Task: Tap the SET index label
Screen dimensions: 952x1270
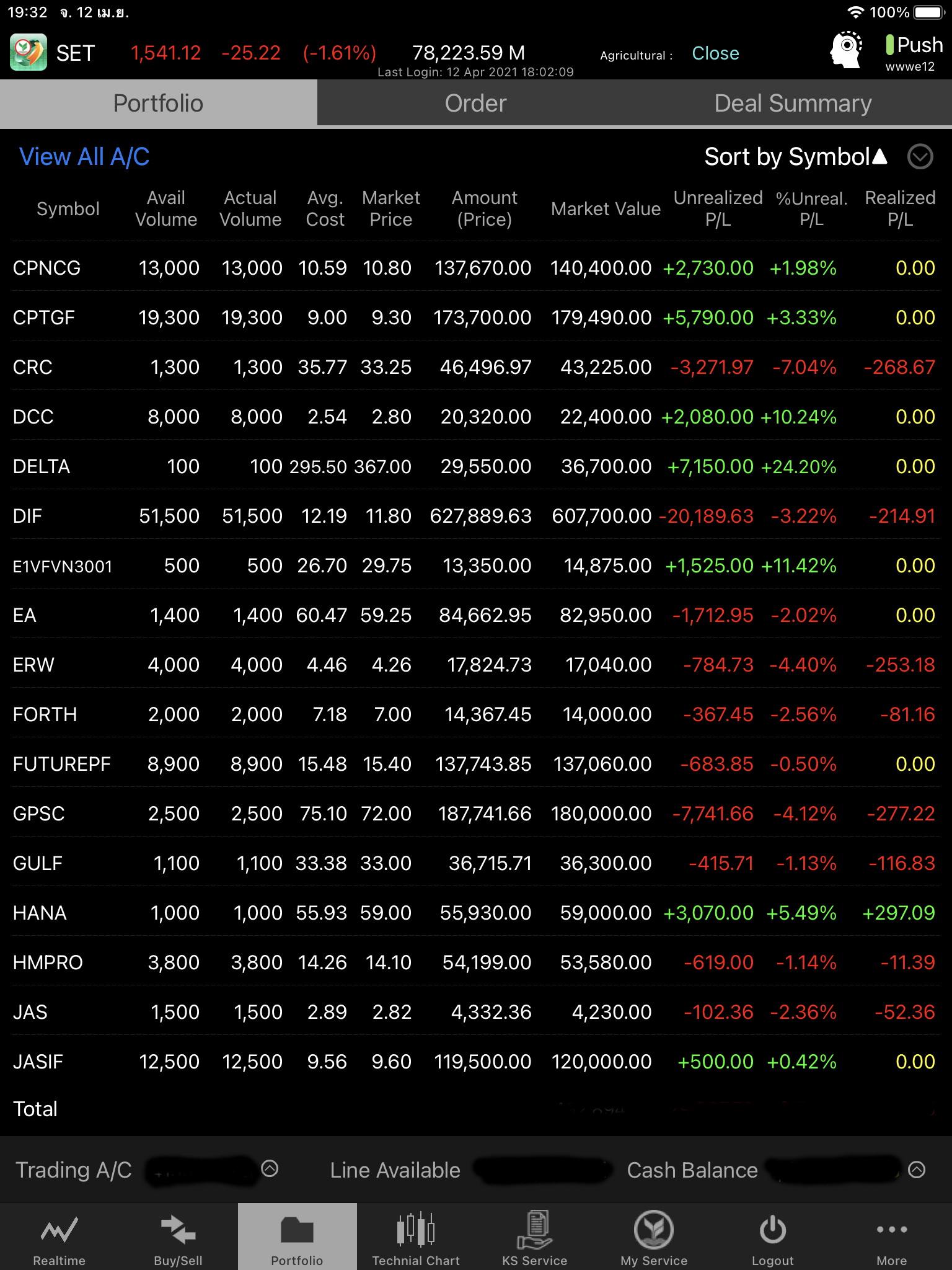Action: [76, 53]
